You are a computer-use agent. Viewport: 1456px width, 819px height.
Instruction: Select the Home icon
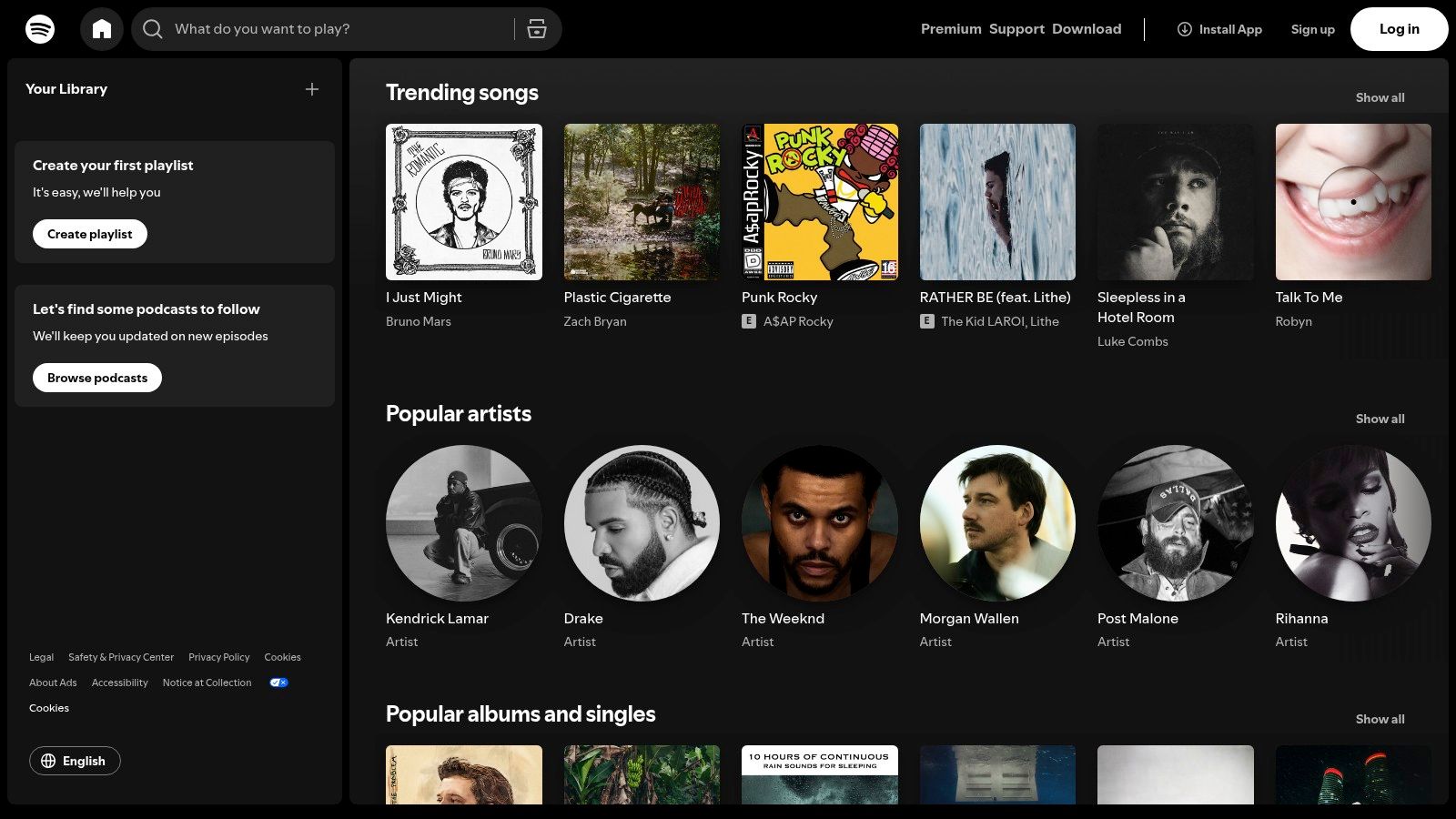102,28
